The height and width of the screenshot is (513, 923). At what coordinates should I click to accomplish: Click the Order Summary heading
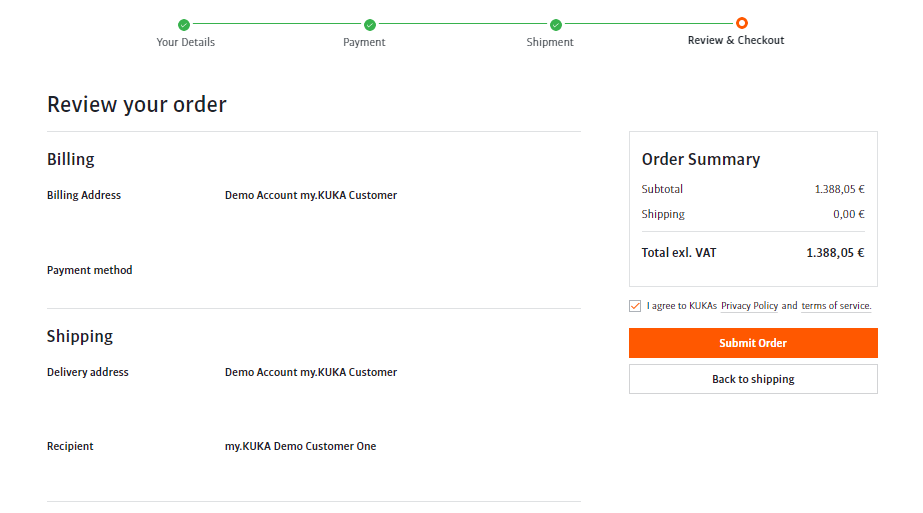point(701,159)
